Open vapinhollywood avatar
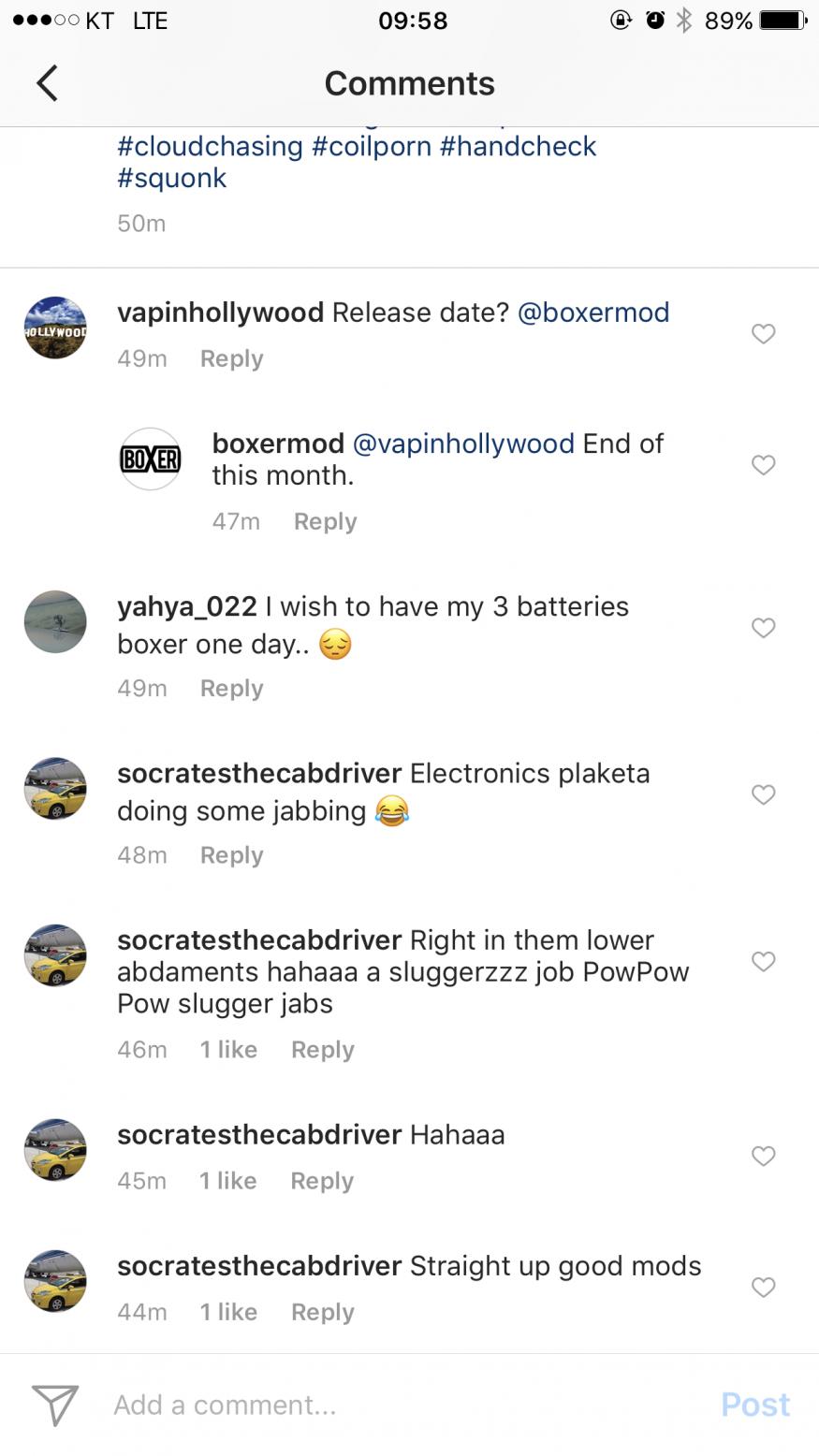Image resolution: width=819 pixels, height=1456 pixels. pyautogui.click(x=55, y=328)
